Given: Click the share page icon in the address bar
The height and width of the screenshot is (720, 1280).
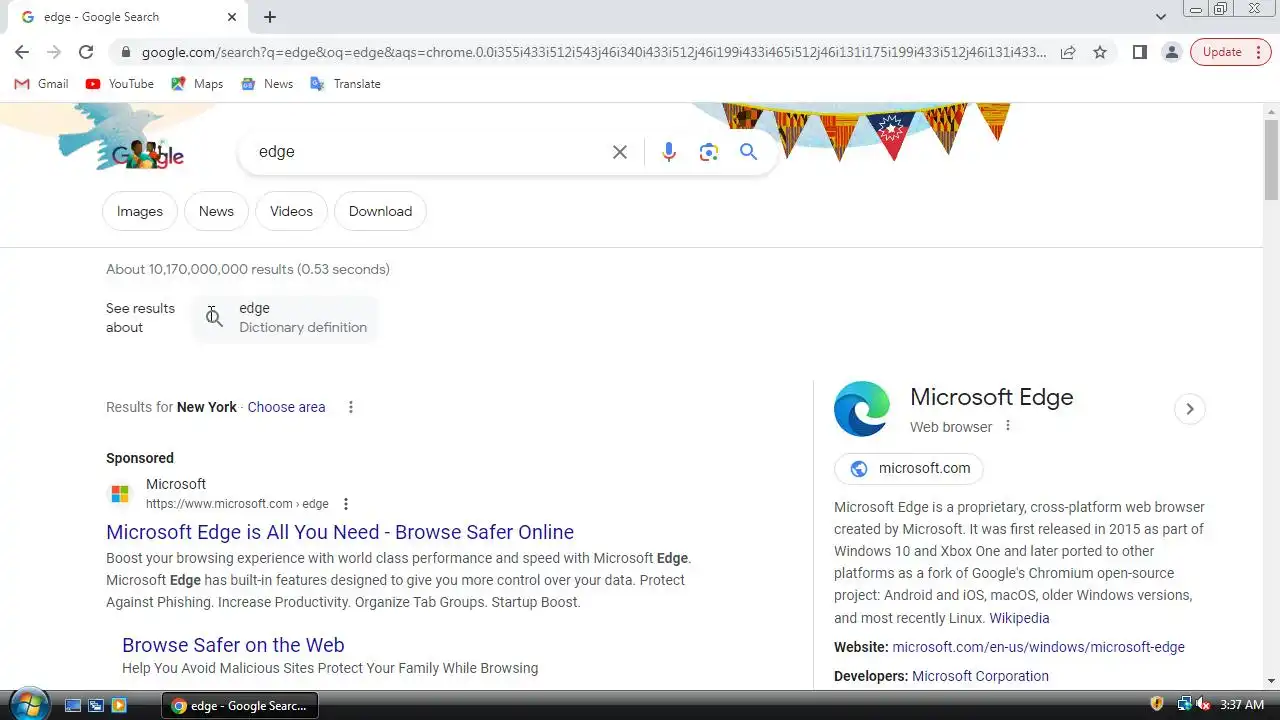Looking at the screenshot, I should tap(1068, 52).
